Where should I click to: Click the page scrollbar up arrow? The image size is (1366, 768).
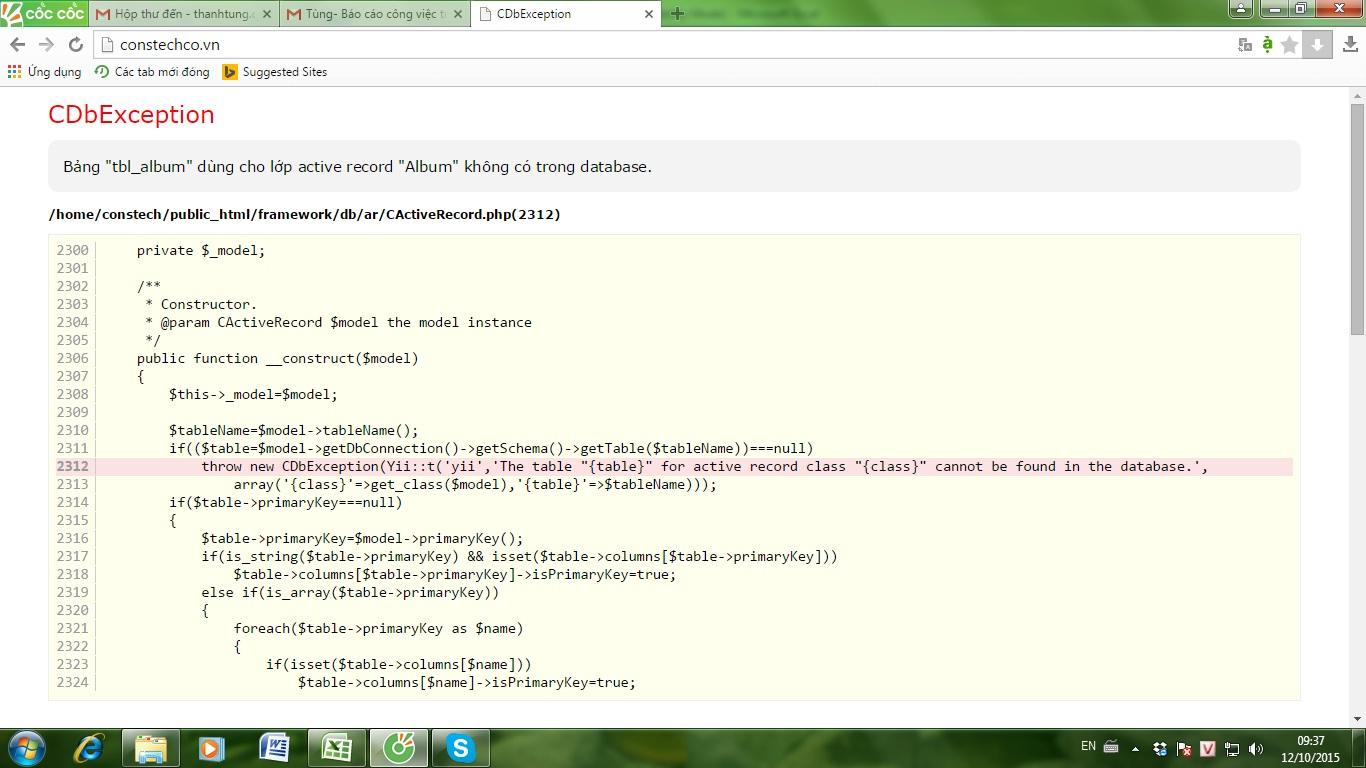tap(1357, 95)
